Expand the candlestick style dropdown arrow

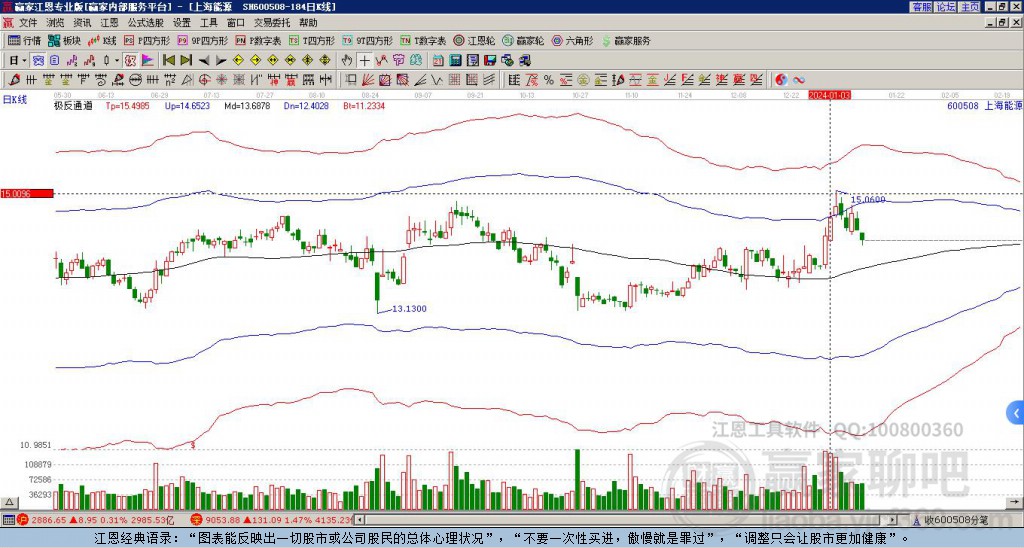click(117, 61)
